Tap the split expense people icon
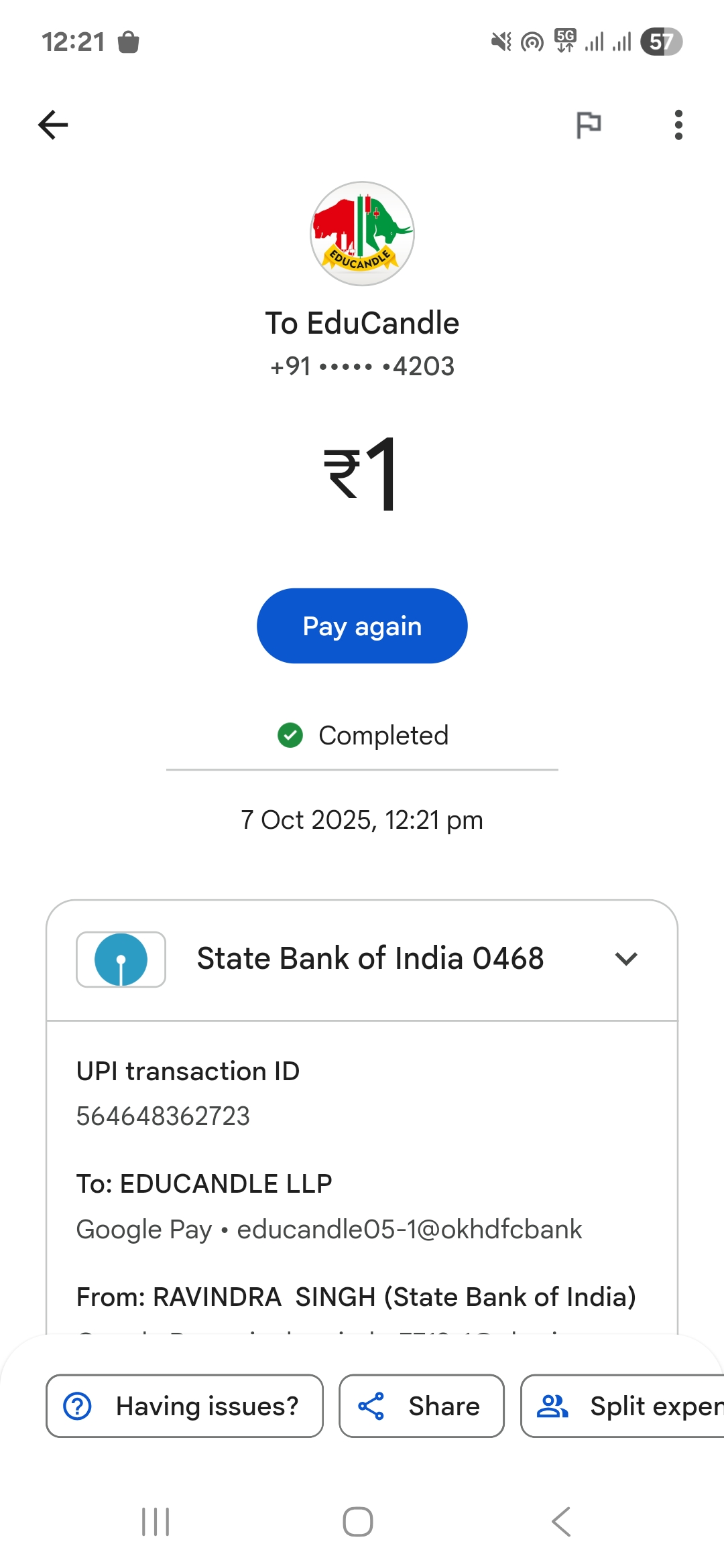The image size is (724, 1568). point(552,1406)
